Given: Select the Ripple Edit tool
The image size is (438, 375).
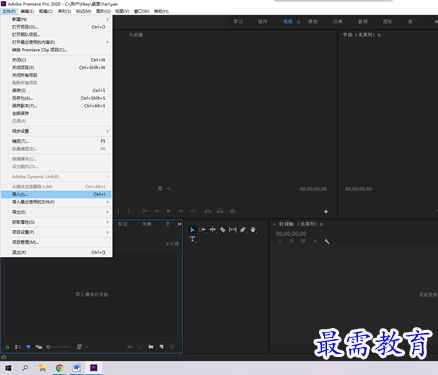Looking at the screenshot, I should click(212, 230).
